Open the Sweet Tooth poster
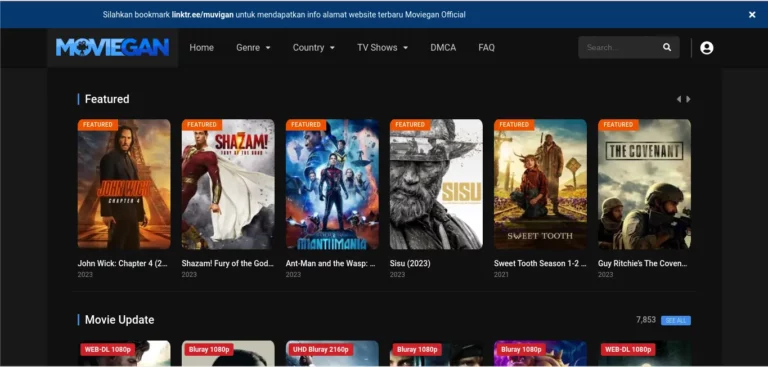The image size is (768, 367). (540, 184)
